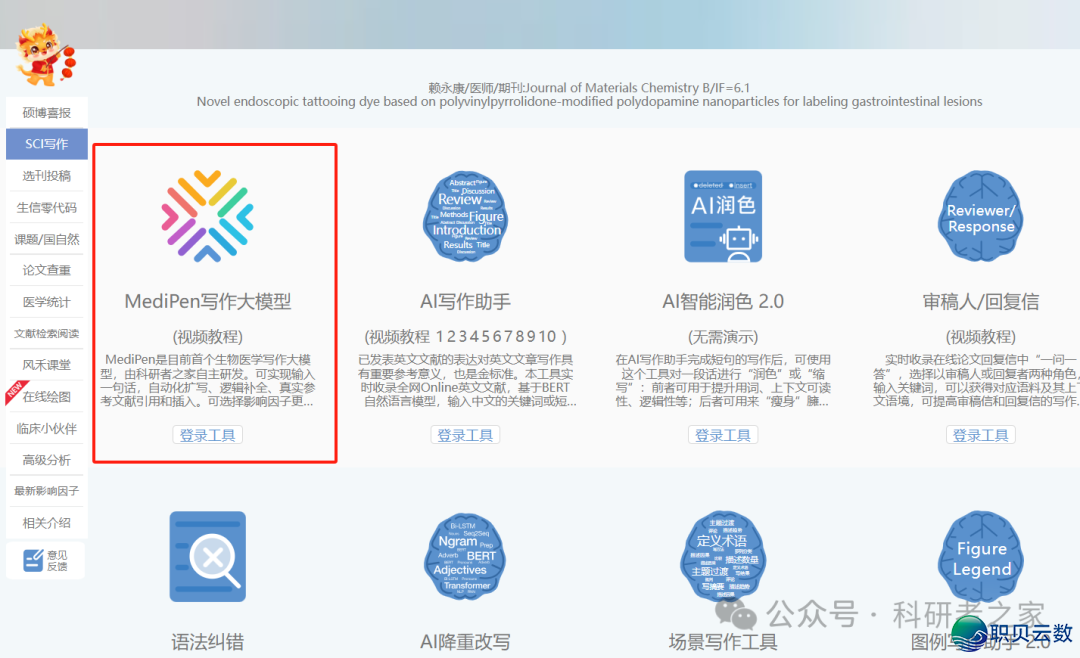The height and width of the screenshot is (658, 1080).
Task: Open the 审稿人/回复信 title link
Action: 981,302
